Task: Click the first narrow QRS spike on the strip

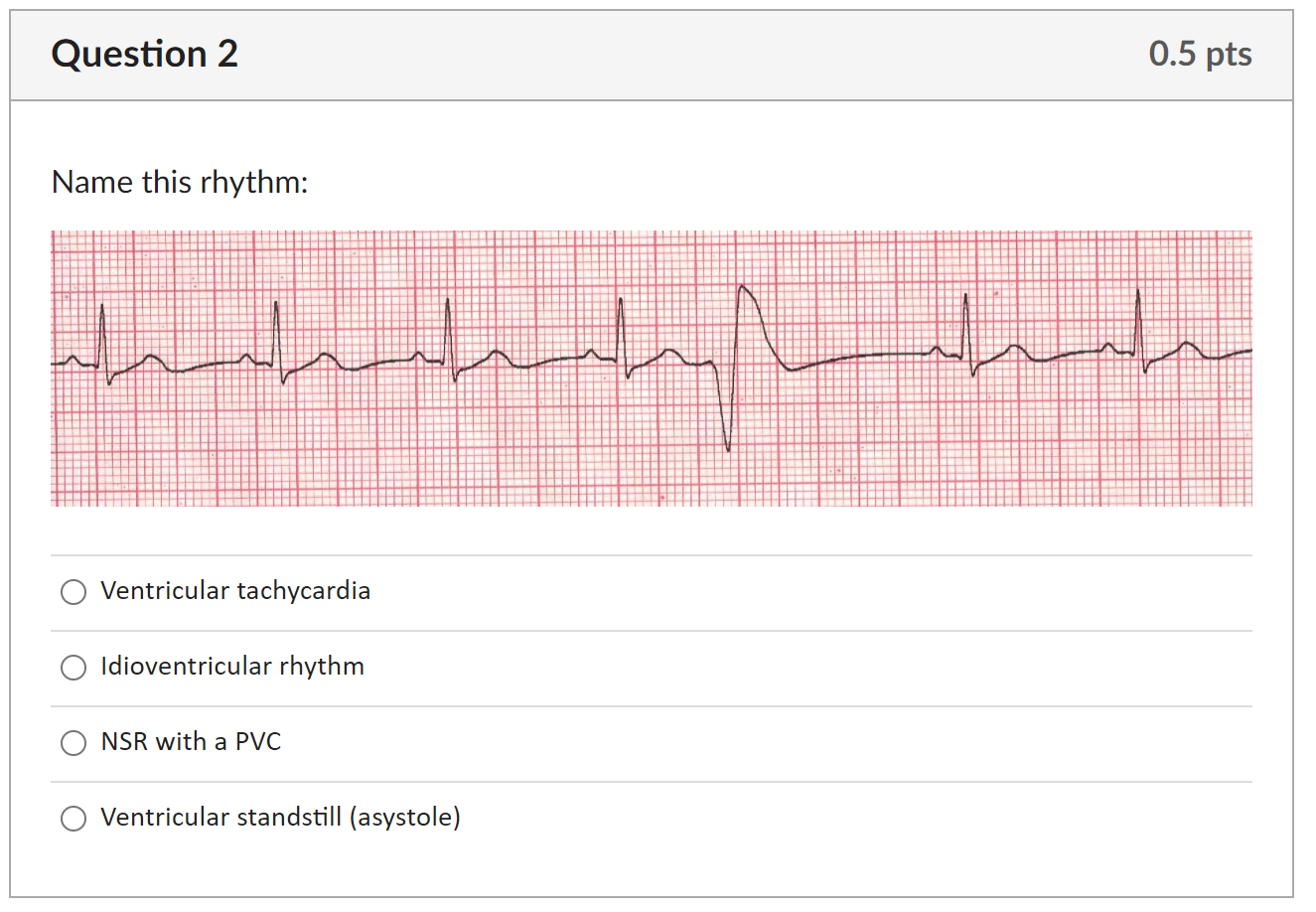Action: tap(103, 345)
